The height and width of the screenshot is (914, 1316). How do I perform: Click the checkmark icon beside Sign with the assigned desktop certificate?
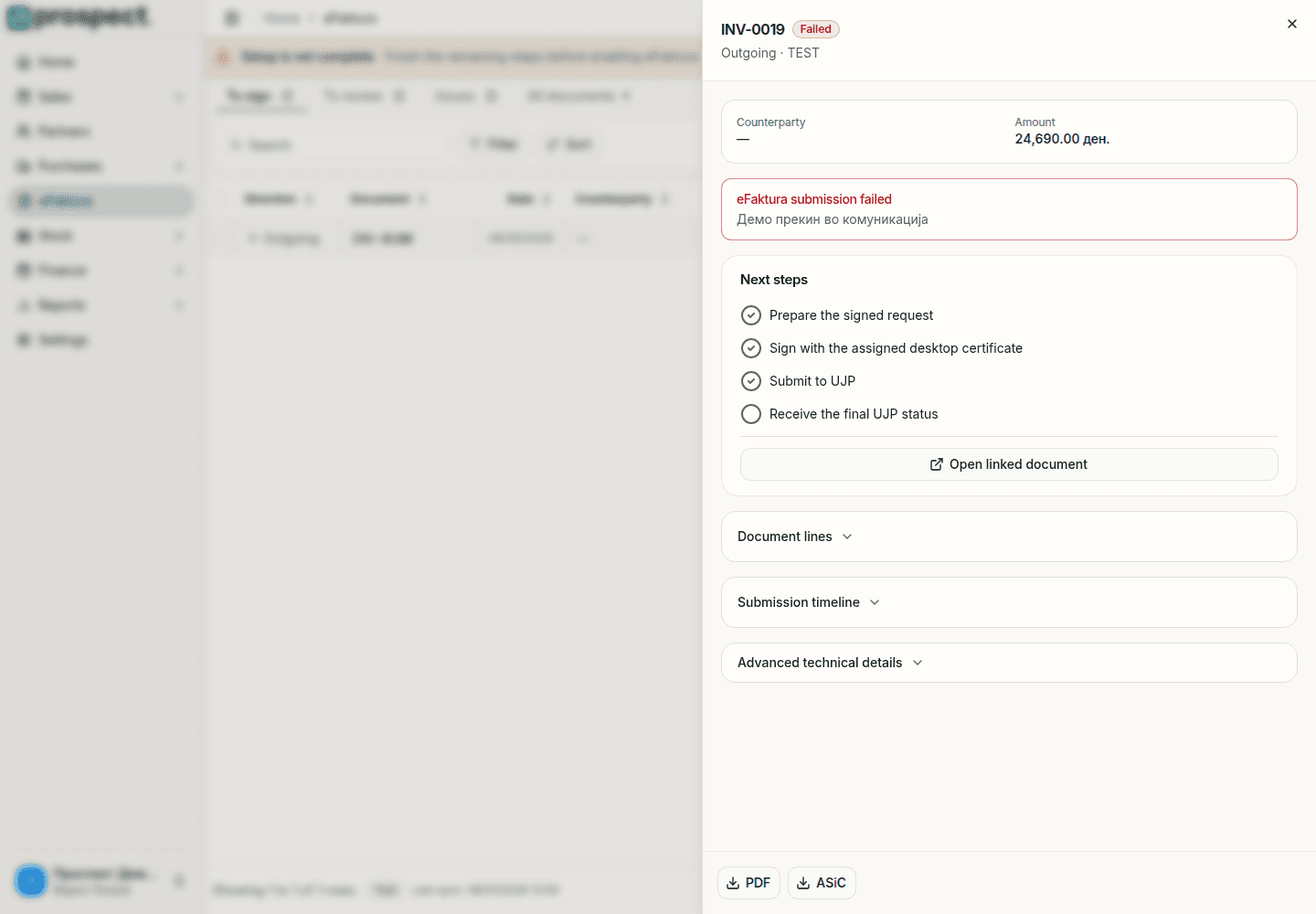pyautogui.click(x=751, y=348)
